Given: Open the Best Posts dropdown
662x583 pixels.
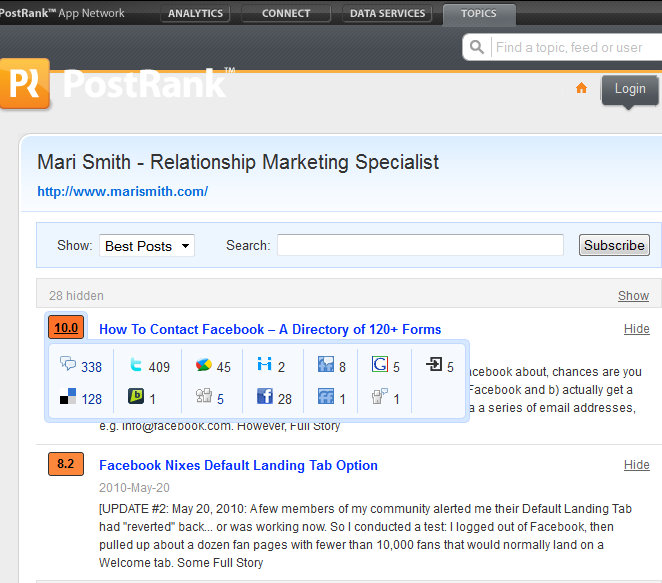Looking at the screenshot, I should point(147,246).
